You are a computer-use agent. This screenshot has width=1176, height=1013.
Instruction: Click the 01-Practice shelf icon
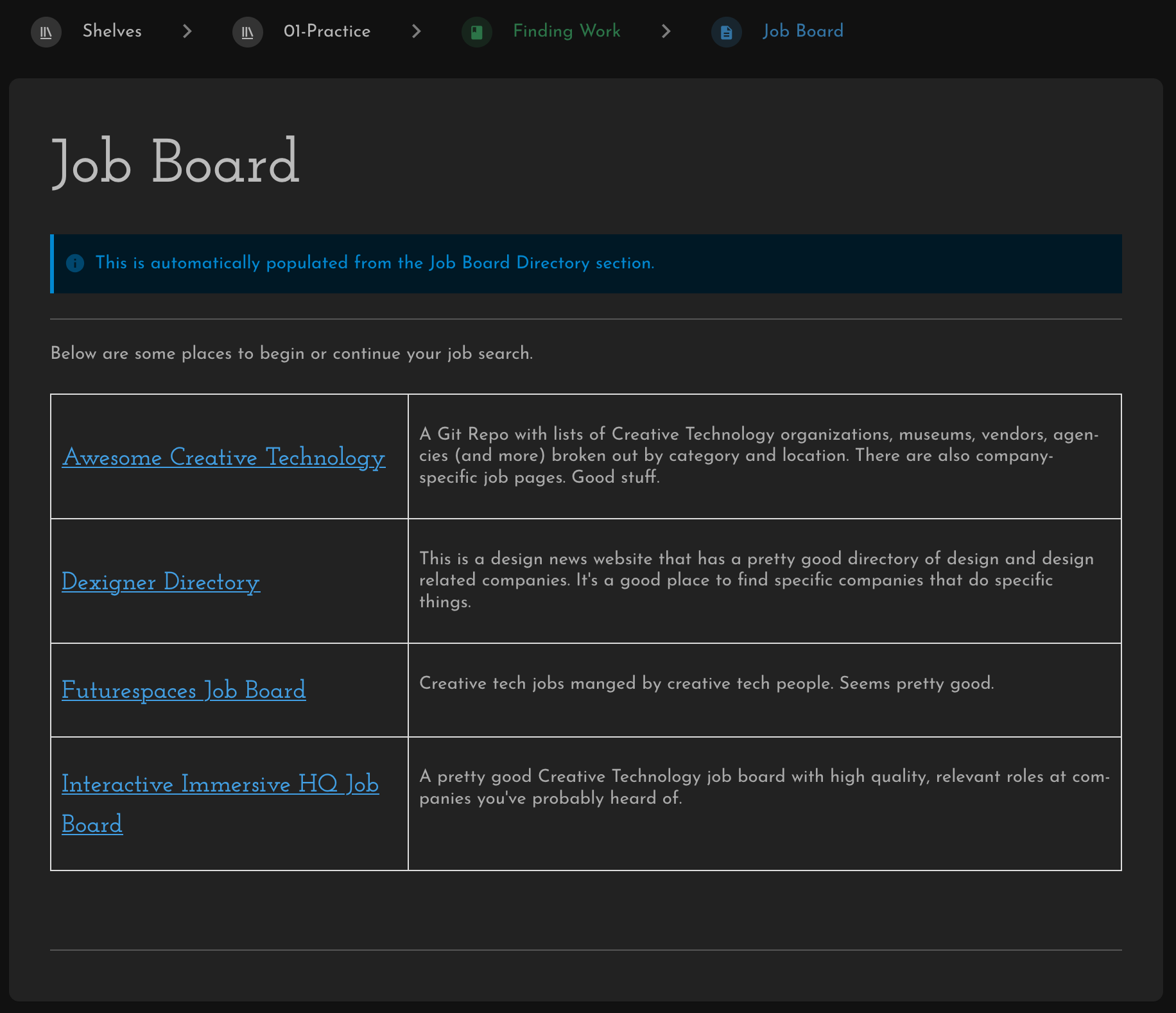pyautogui.click(x=248, y=32)
